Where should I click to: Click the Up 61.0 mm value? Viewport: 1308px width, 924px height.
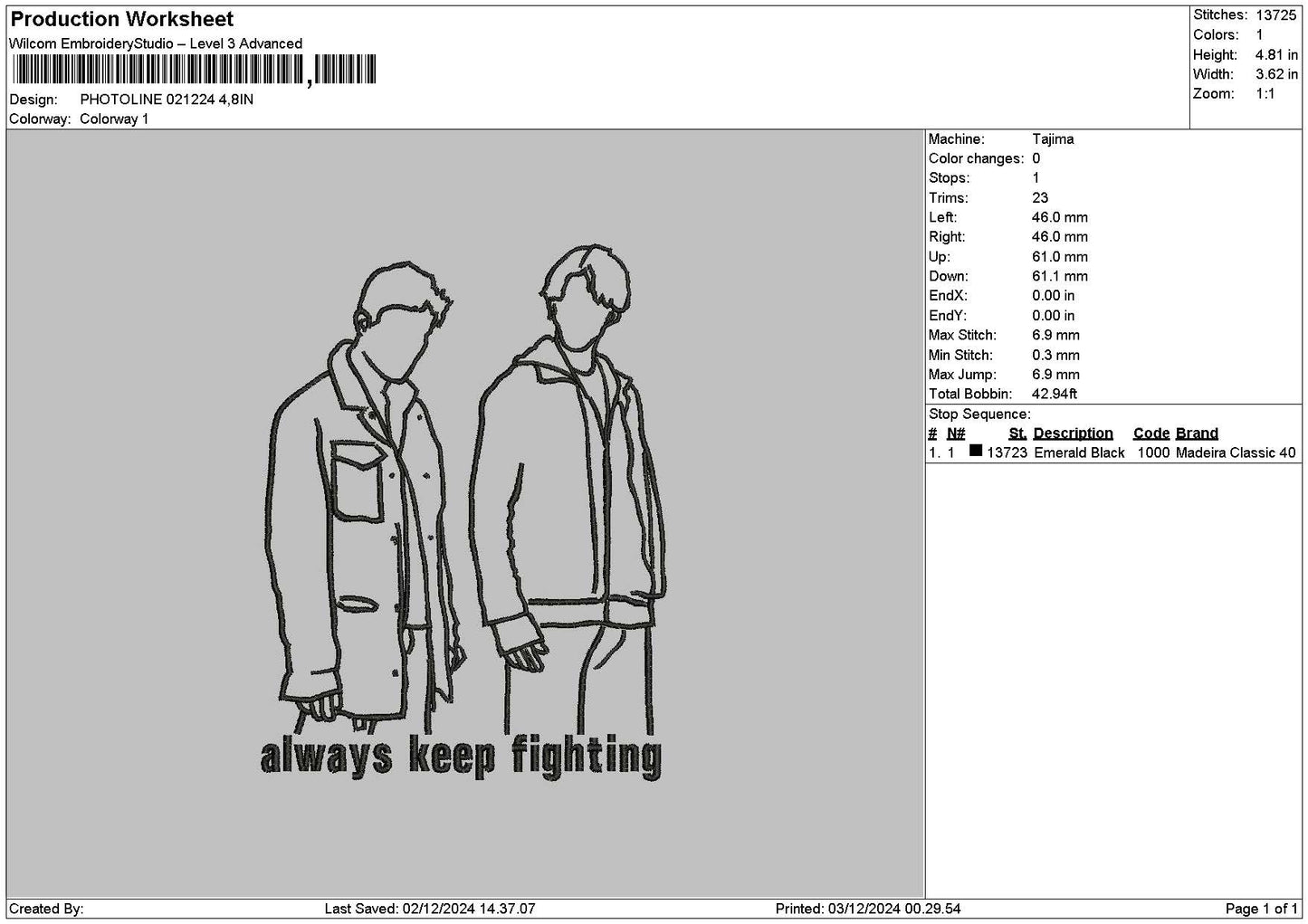[x=1060, y=257]
